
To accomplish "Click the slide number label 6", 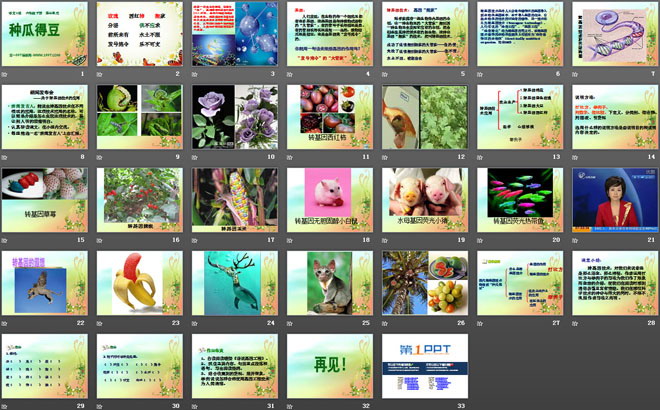I will [558, 74].
